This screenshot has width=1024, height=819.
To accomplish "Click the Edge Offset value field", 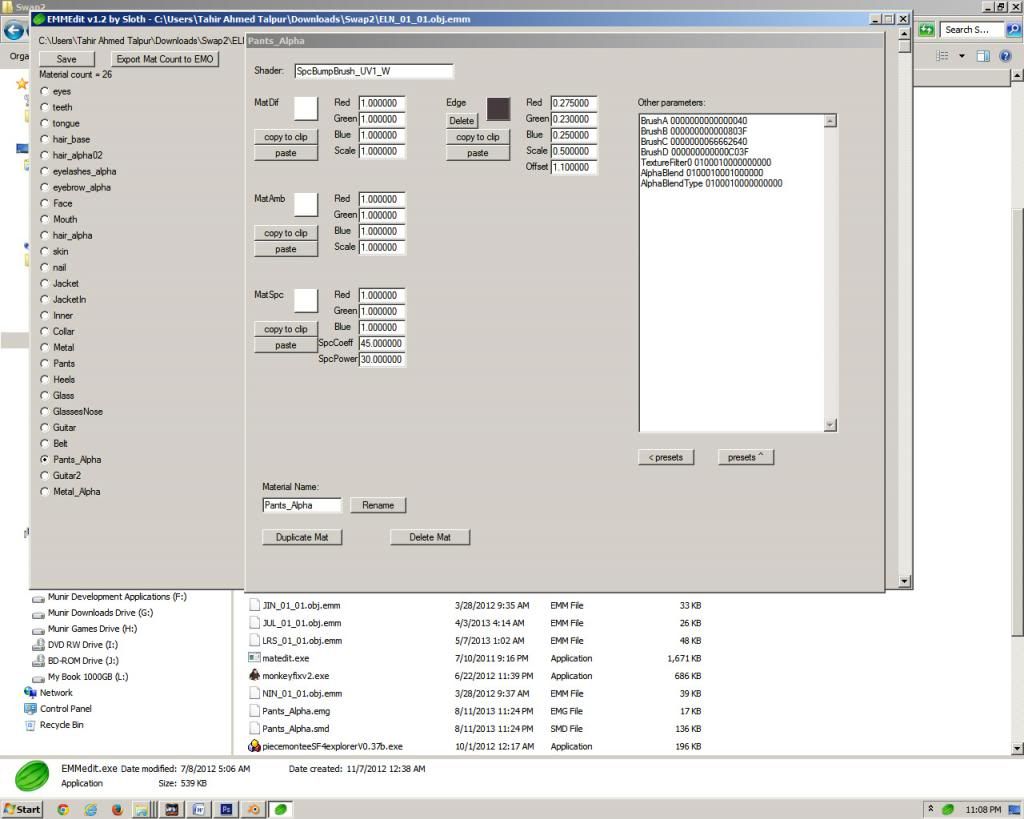I will 573,167.
